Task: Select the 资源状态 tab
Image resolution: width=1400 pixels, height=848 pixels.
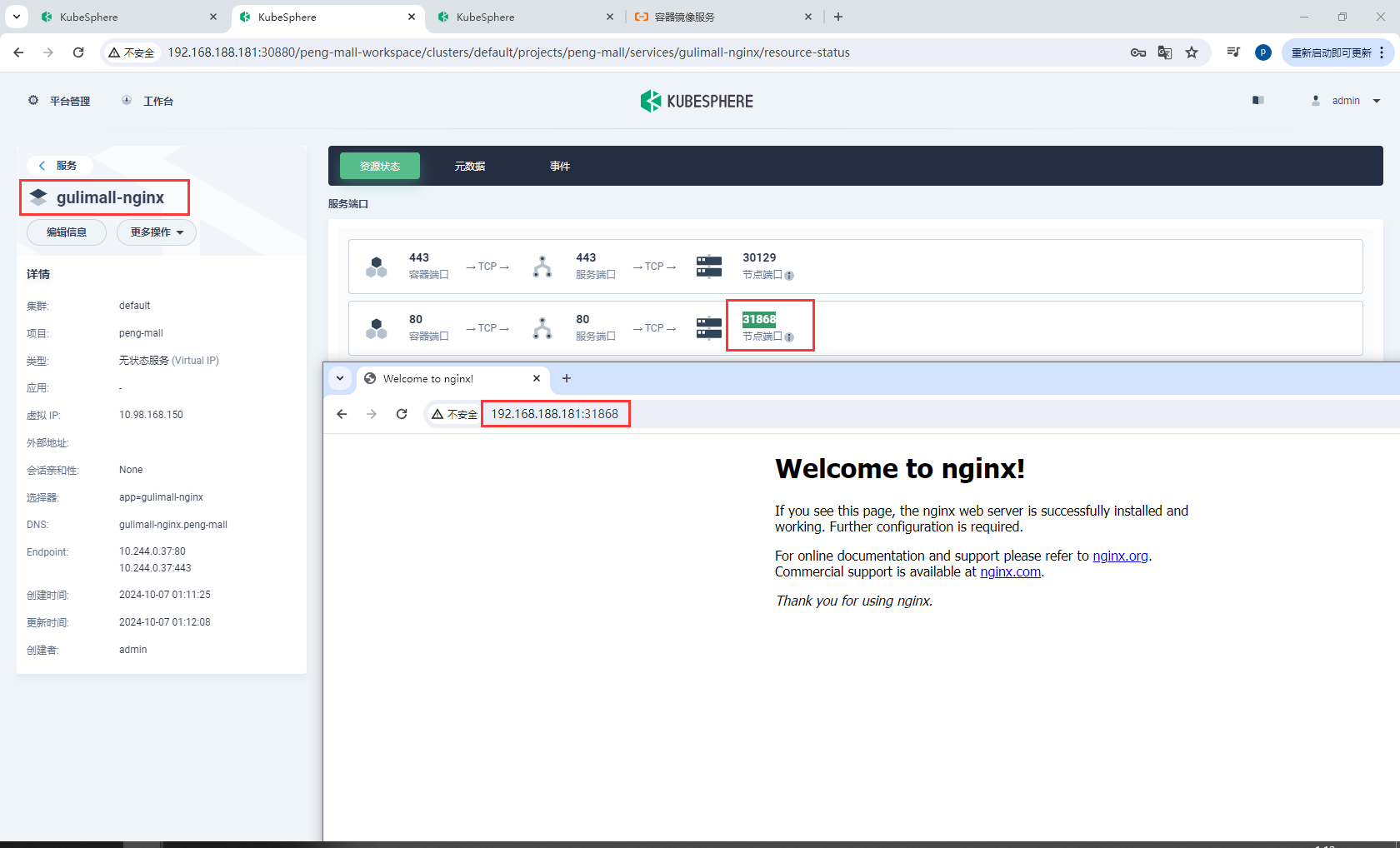Action: tap(380, 166)
